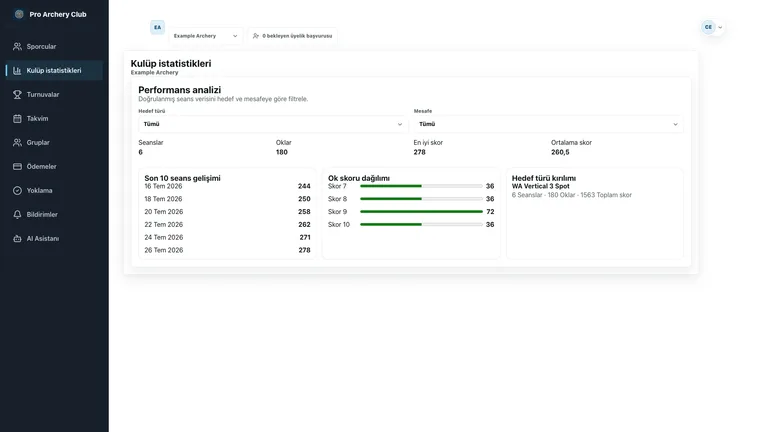This screenshot has width=768, height=432.
Task: Click the Yoklama checkmark icon
Action: coord(17,191)
